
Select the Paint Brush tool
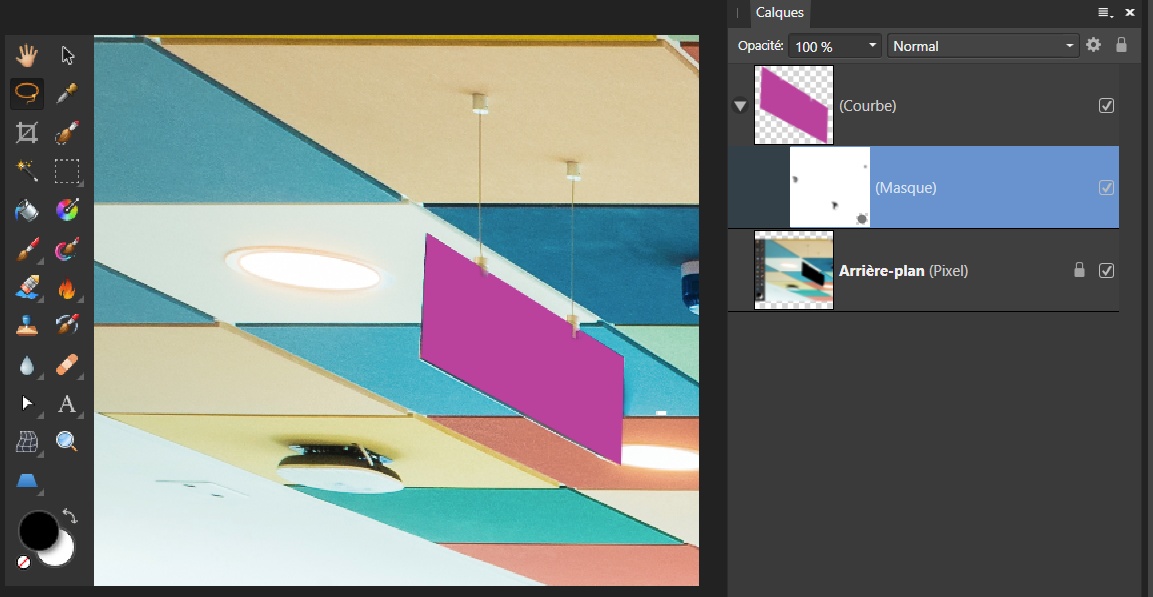pos(27,249)
